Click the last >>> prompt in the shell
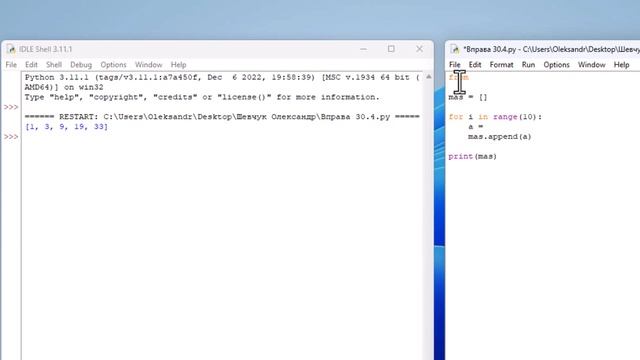The image size is (640, 360). tap(11, 137)
